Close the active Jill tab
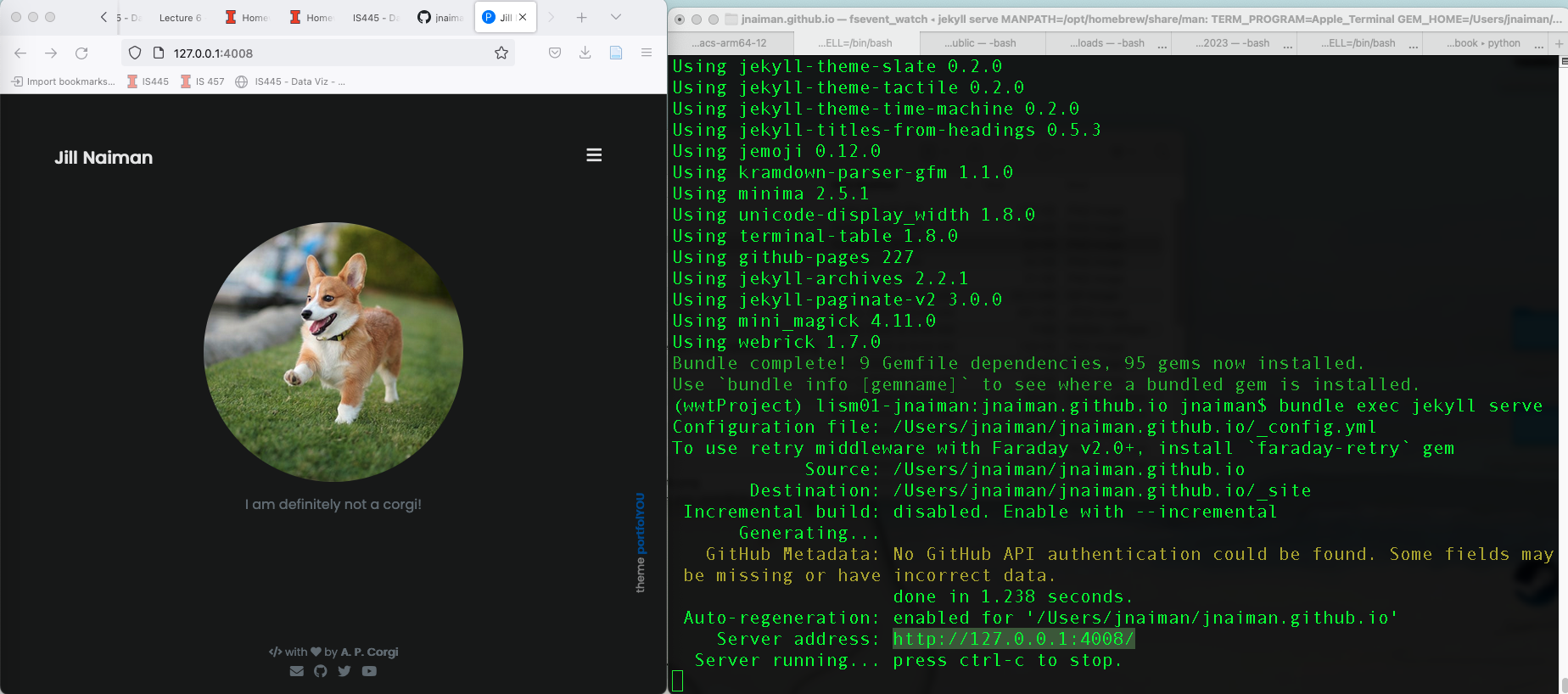1568x694 pixels. (523, 17)
